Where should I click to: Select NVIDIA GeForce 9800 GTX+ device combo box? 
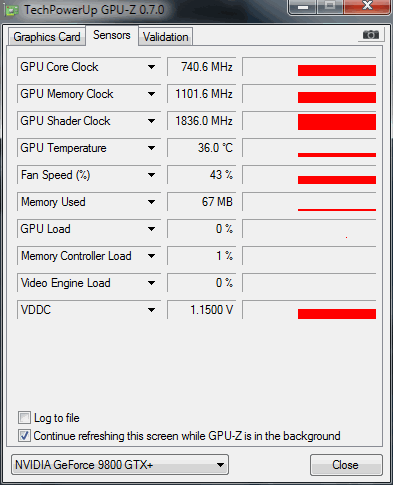coord(120,465)
